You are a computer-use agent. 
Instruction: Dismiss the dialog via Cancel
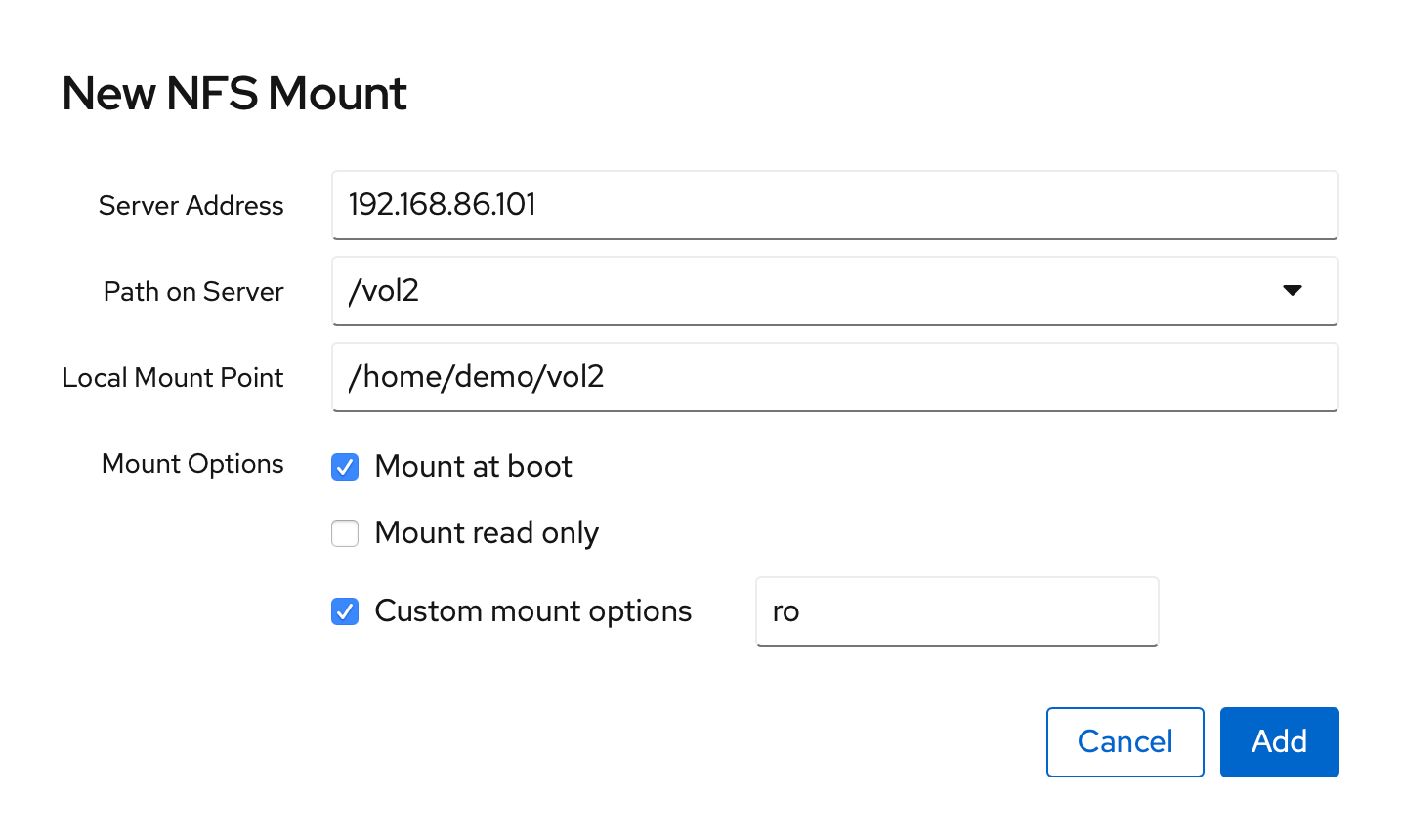pos(1125,741)
